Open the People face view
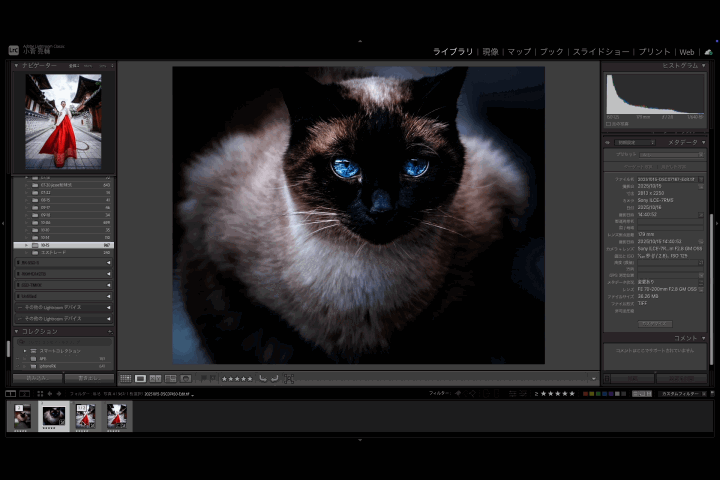Viewport: 720px width, 480px height. [x=186, y=378]
